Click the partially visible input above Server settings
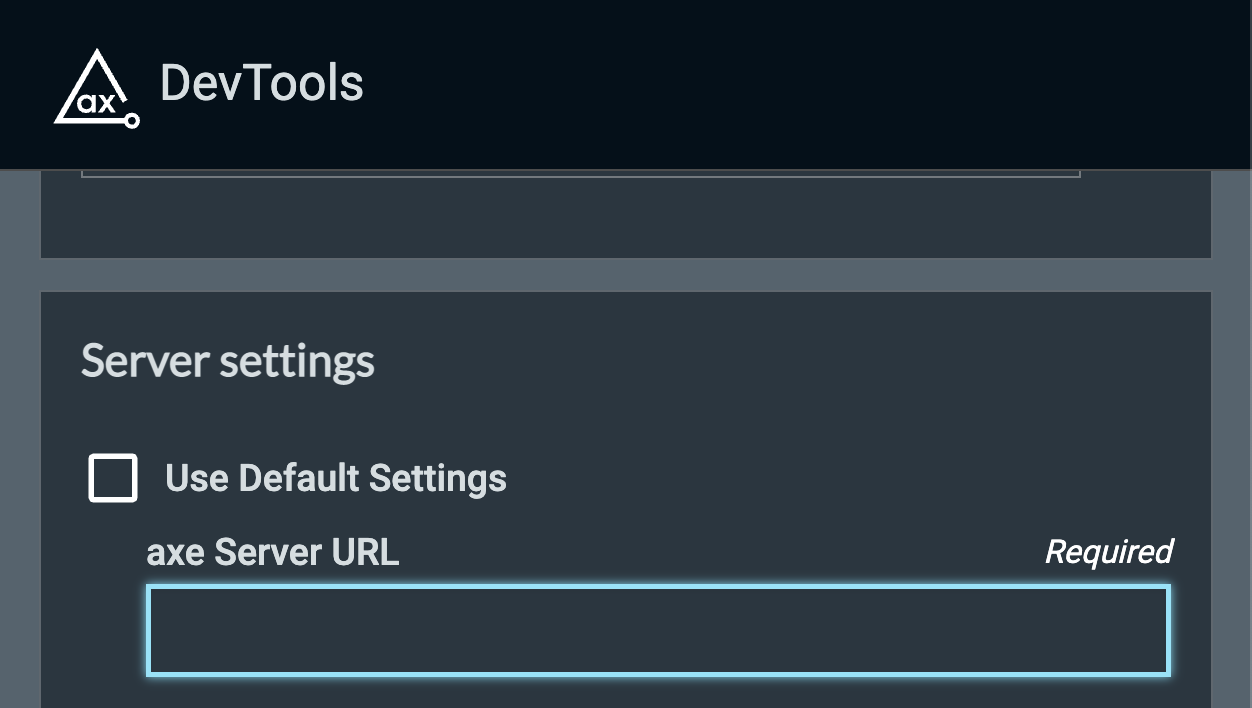The width and height of the screenshot is (1252, 708). pos(580,173)
